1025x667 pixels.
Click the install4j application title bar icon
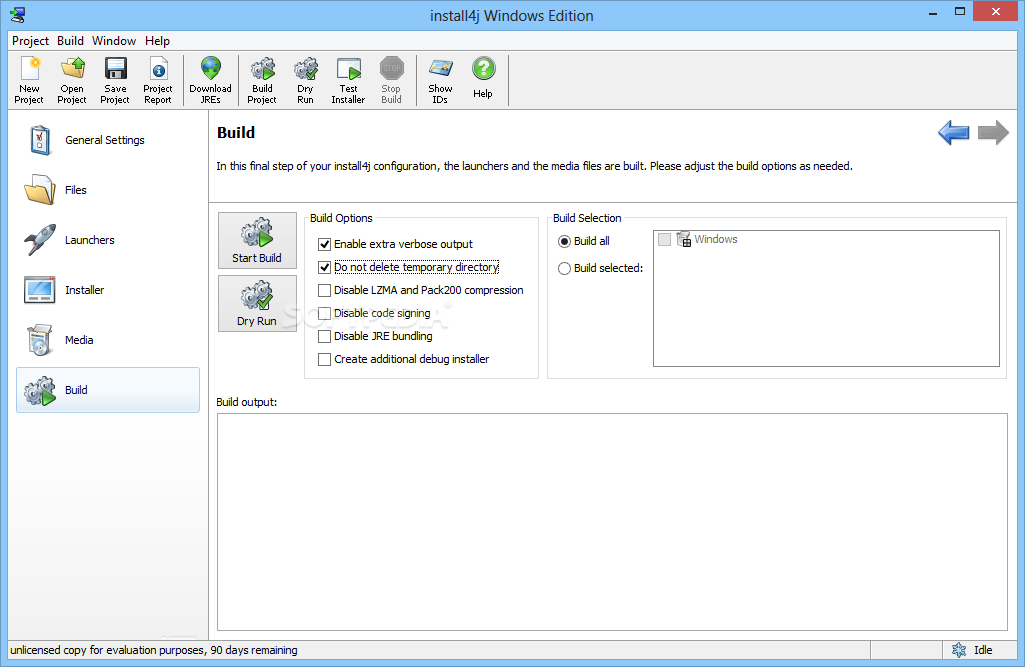click(18, 15)
